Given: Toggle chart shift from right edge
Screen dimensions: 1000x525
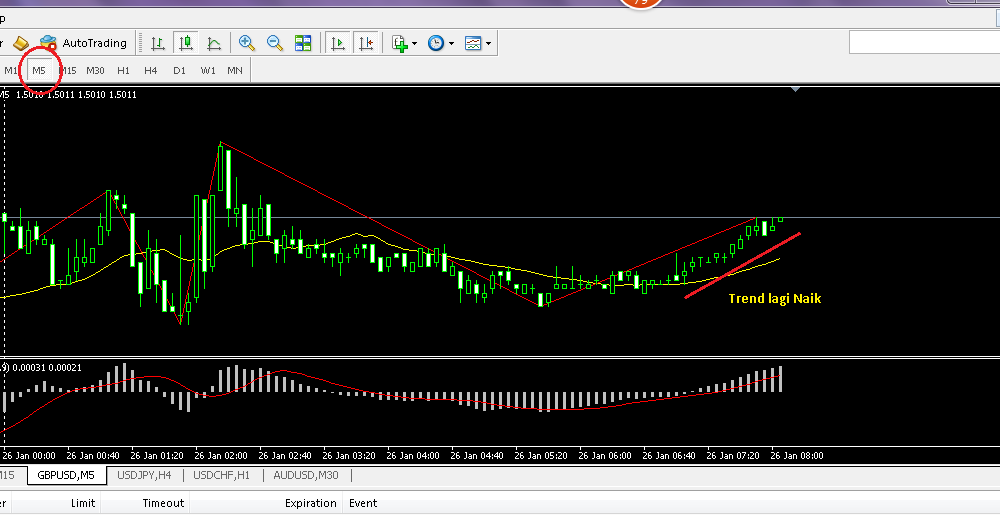Looking at the screenshot, I should click(x=365, y=43).
